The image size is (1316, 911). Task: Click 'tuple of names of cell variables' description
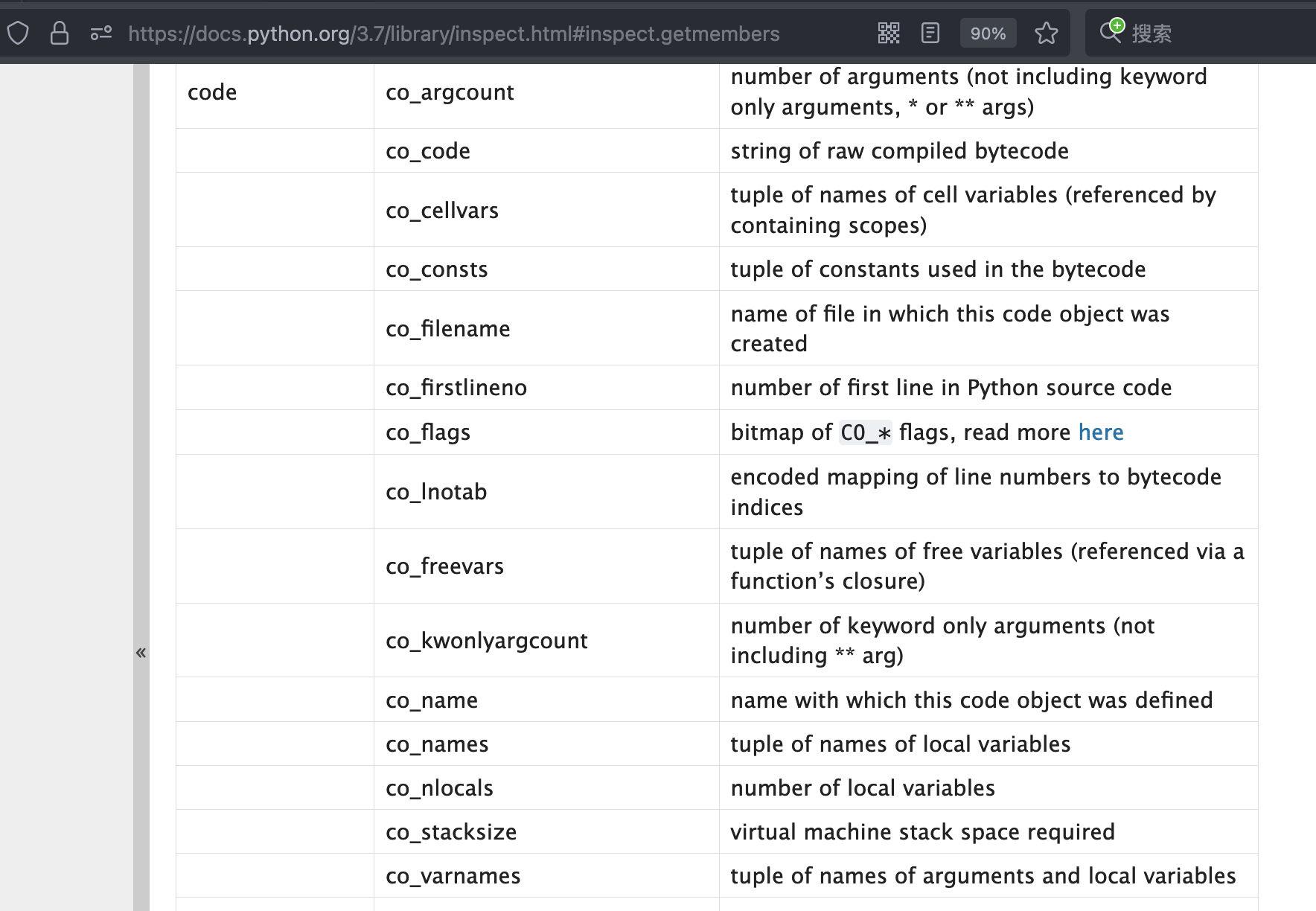[x=973, y=210]
